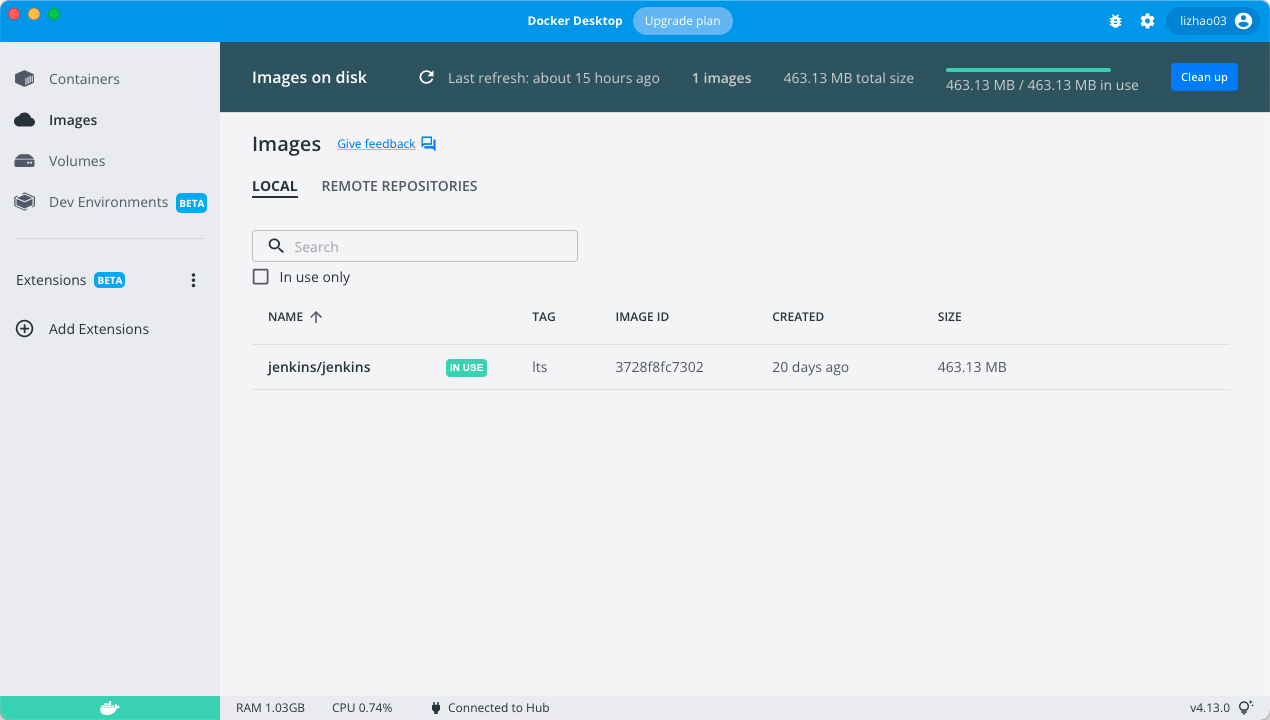Switch to the REMOTE REPOSITORIES tab
1270x720 pixels.
pyautogui.click(x=399, y=186)
